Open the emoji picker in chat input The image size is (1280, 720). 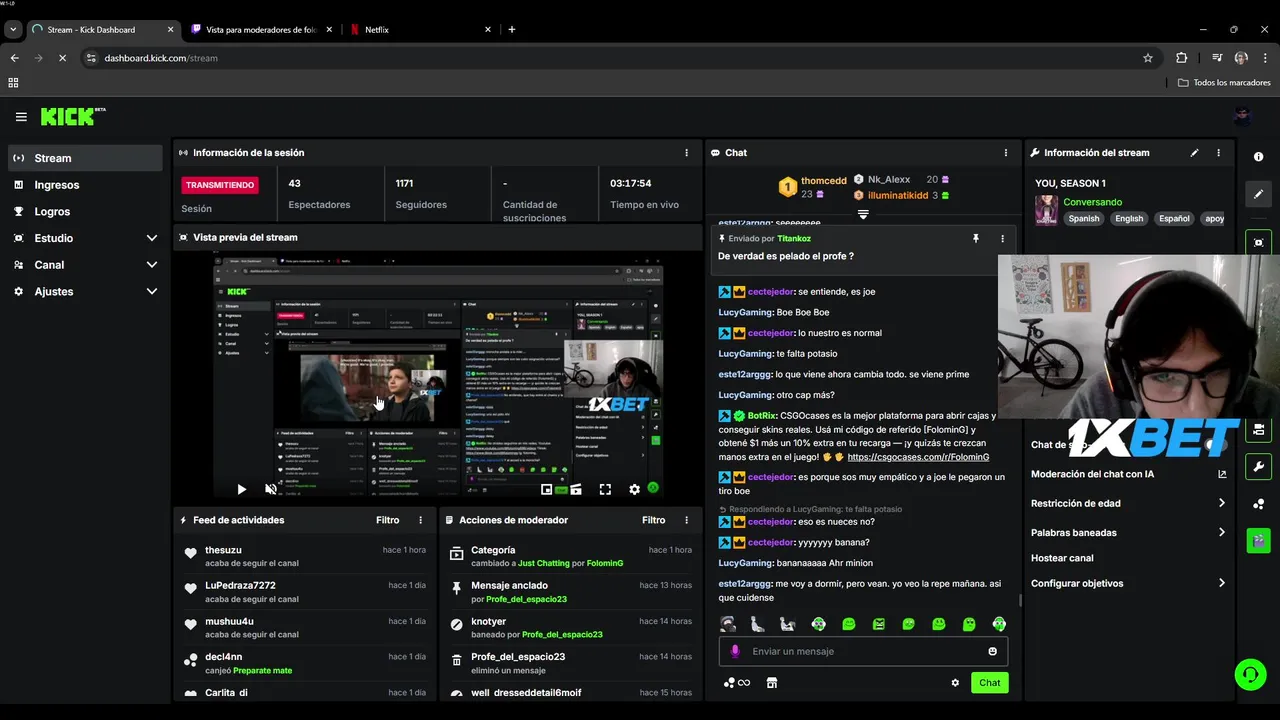992,651
